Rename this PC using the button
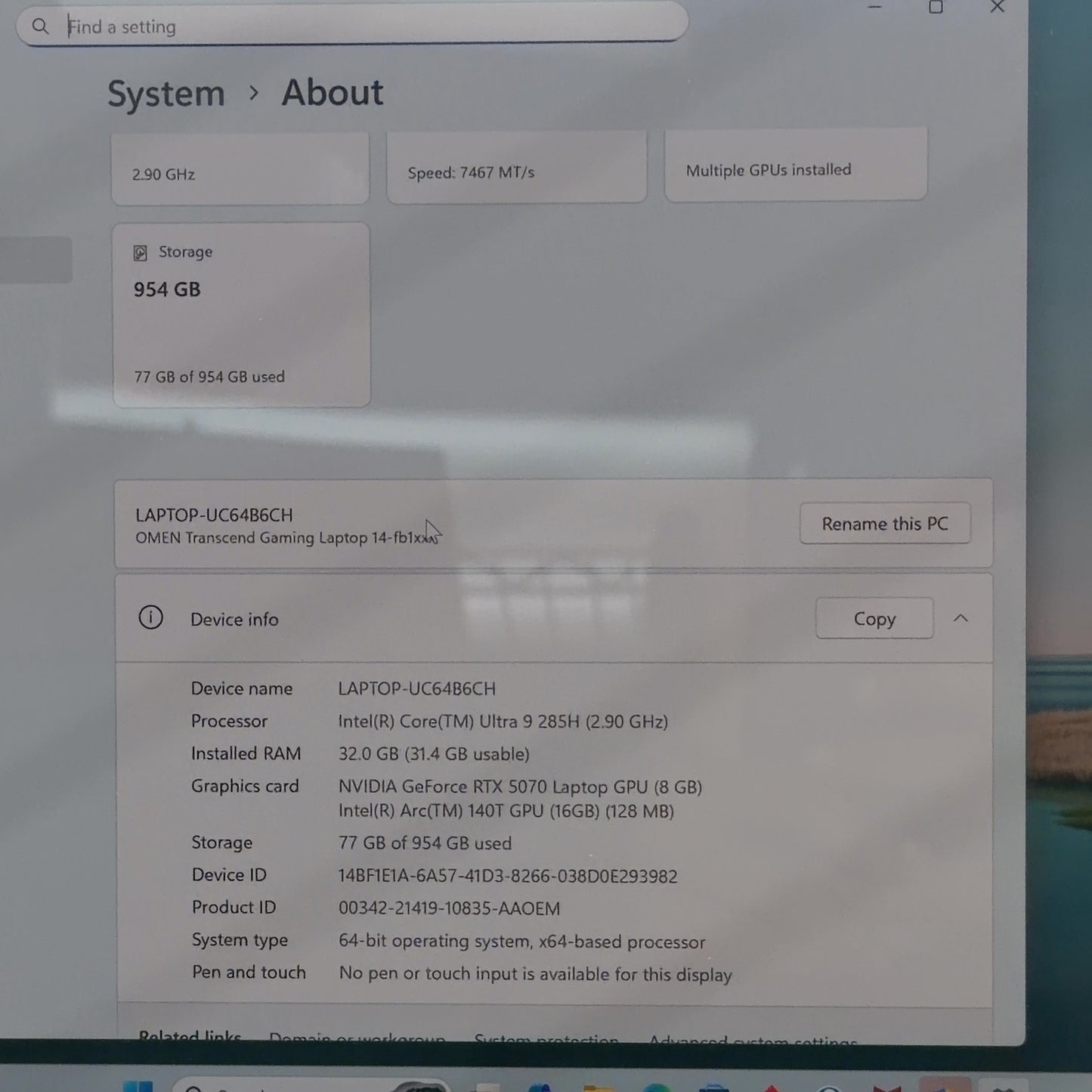Viewport: 1092px width, 1092px height. (x=885, y=523)
